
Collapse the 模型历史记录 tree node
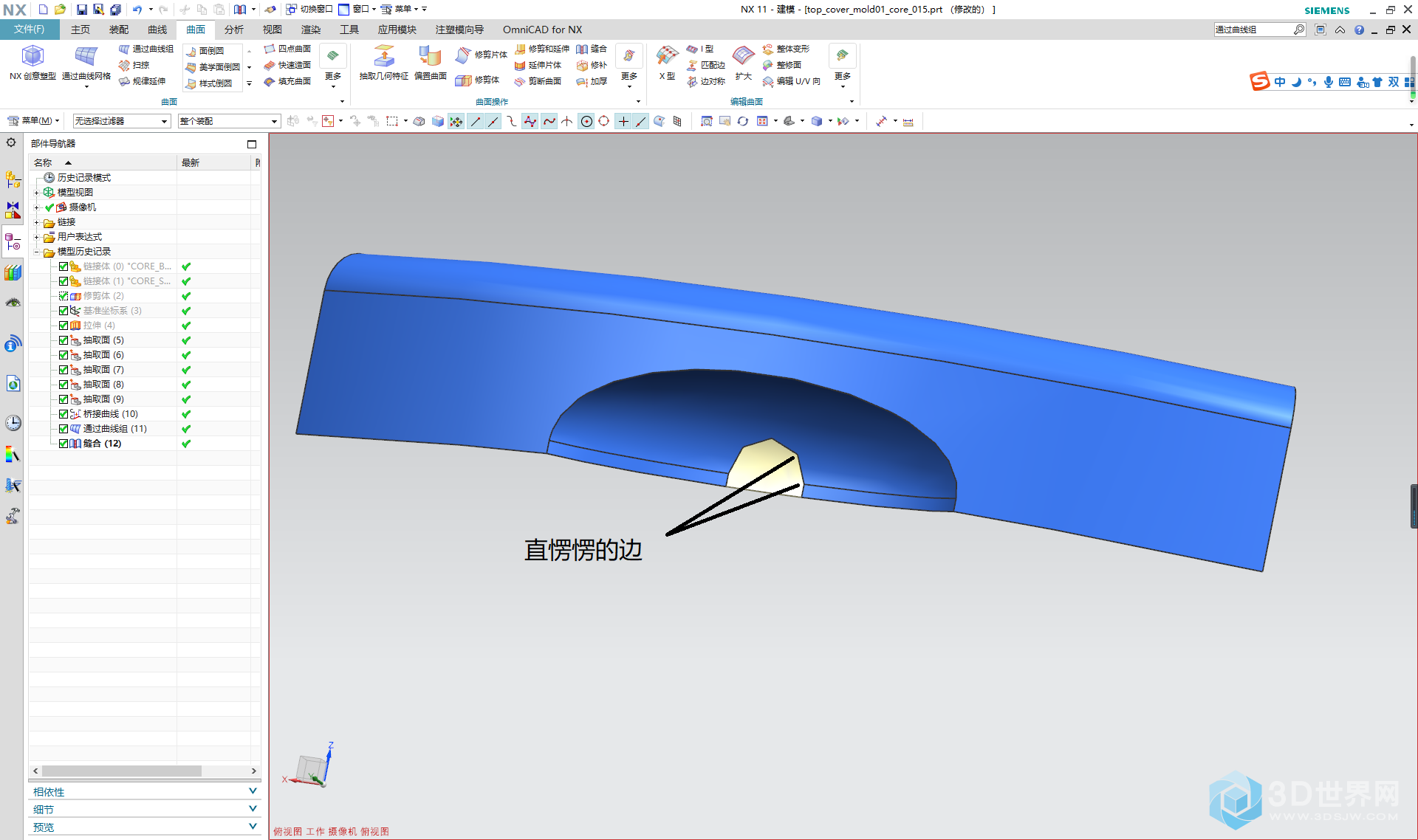coord(36,252)
